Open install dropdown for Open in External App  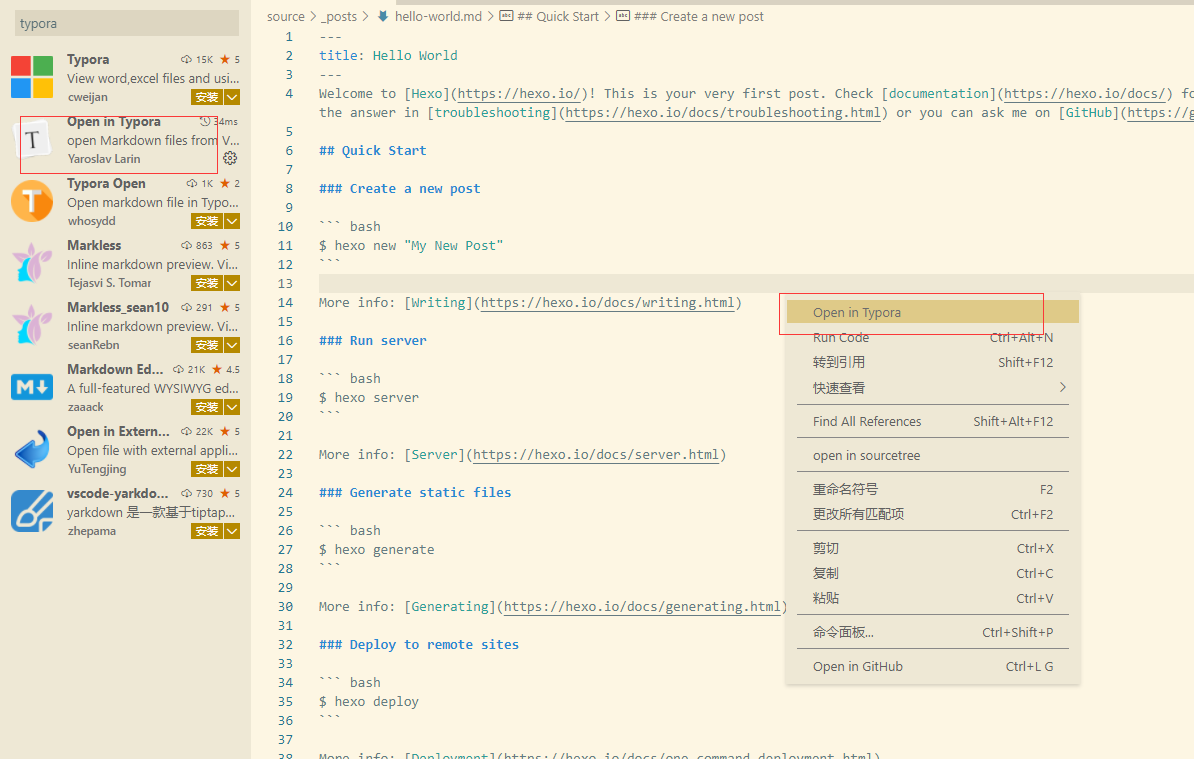coord(232,470)
